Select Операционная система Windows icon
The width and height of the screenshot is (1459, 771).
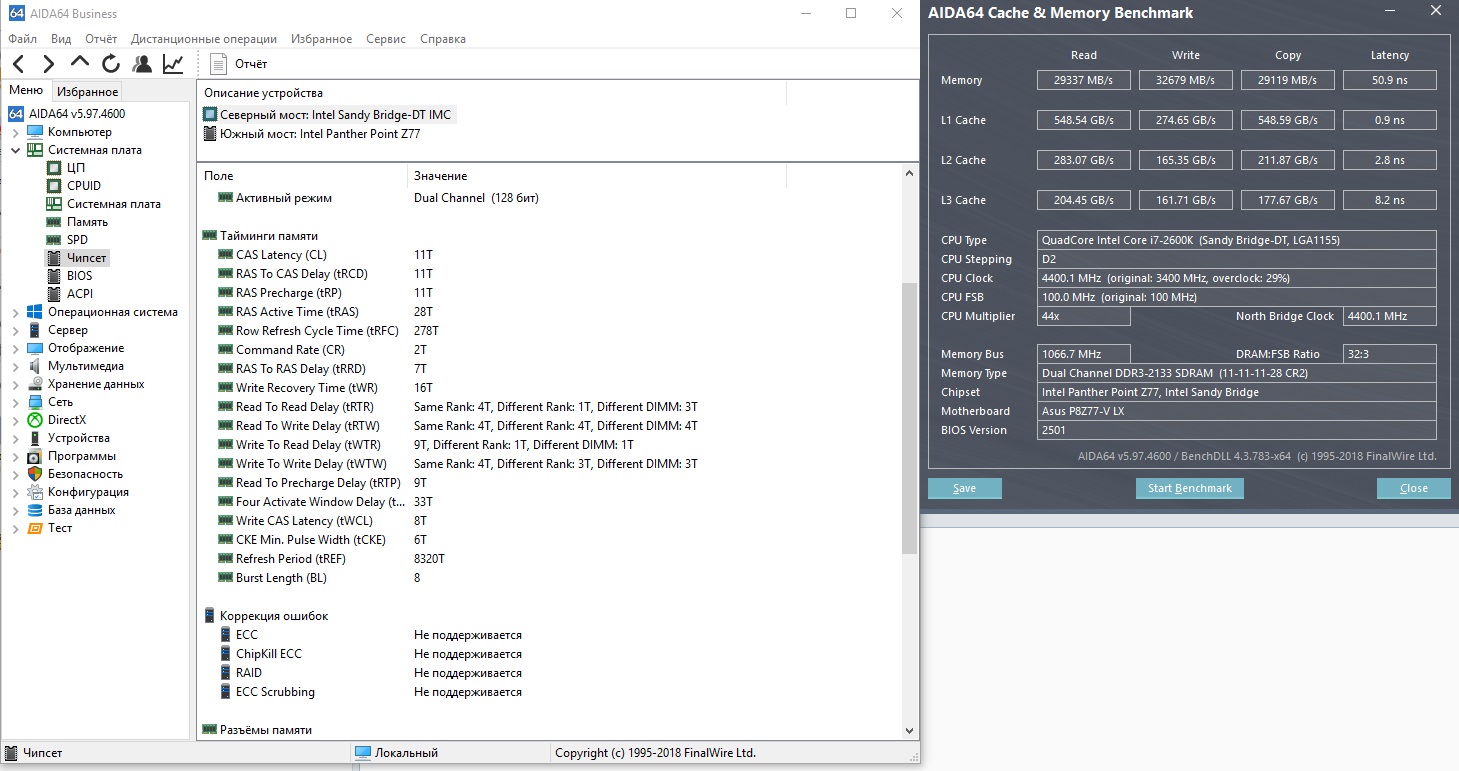tap(35, 312)
